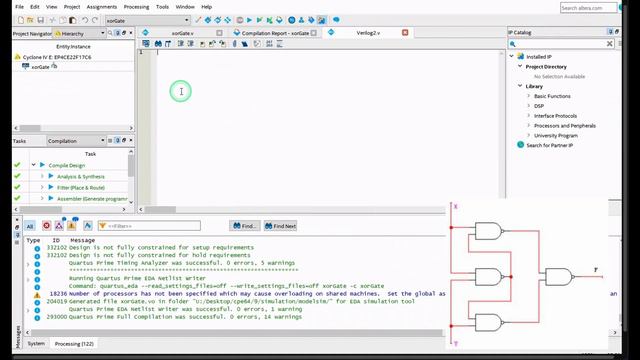Open the xorGate project dropdown in toolbar
This screenshot has width=640, height=360.
tap(187, 20)
